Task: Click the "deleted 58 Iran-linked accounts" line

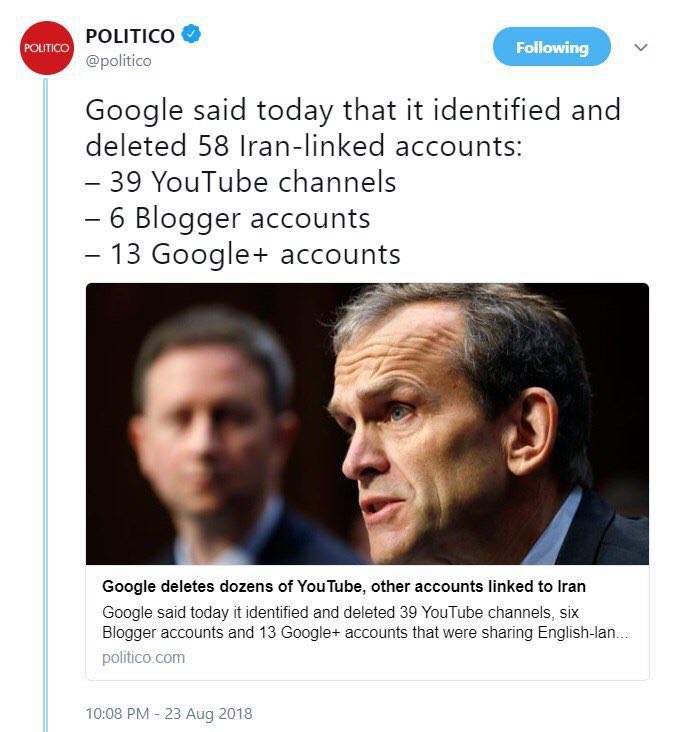Action: click(302, 146)
